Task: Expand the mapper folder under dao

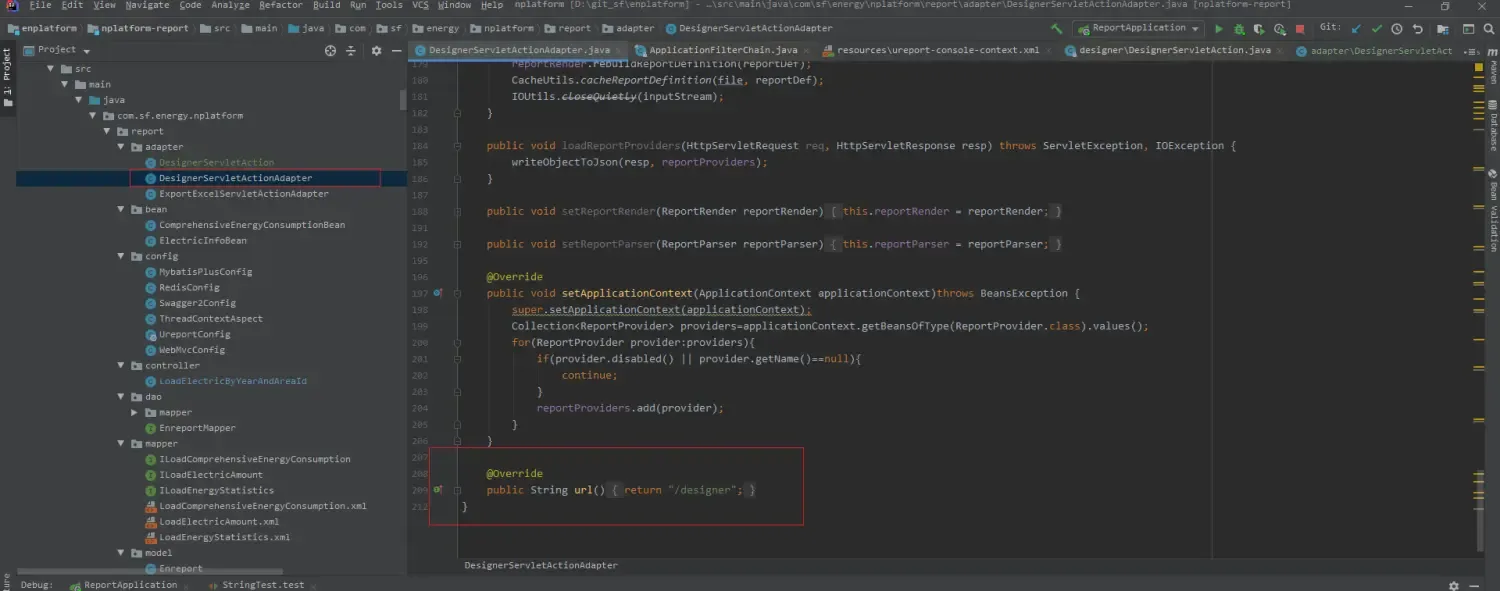Action: 136,412
